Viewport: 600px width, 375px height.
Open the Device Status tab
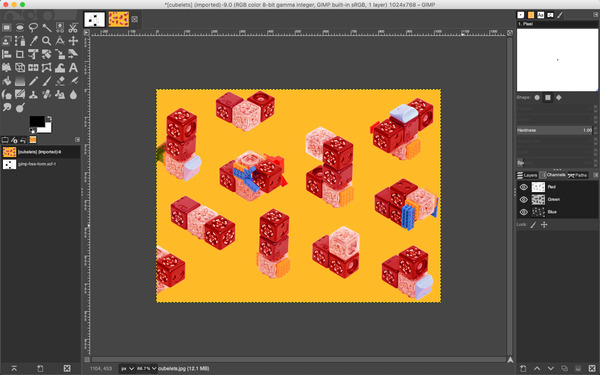pos(14,140)
